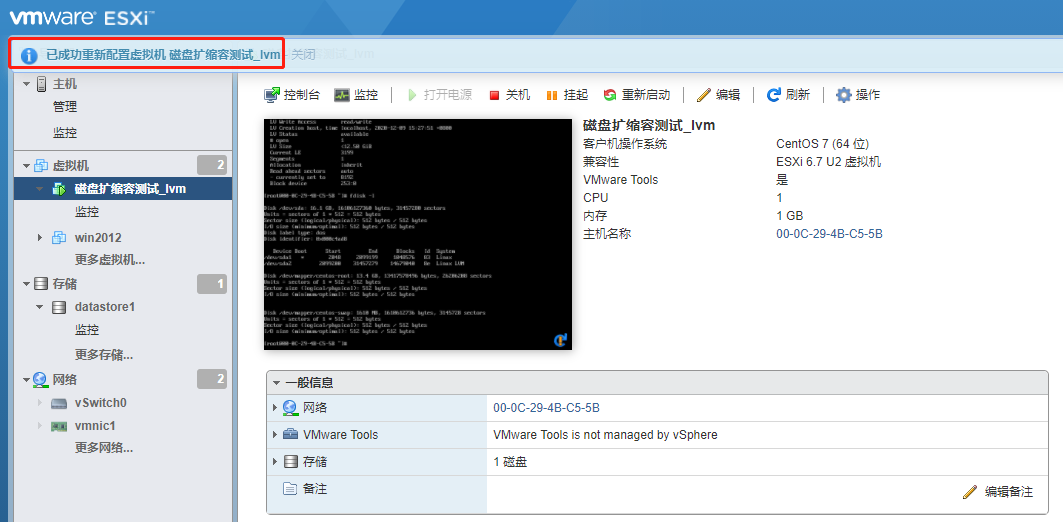Image resolution: width=1063 pixels, height=522 pixels.
Task: Select 磁盘扩缩容测试_lvm in navigator
Action: coord(130,189)
